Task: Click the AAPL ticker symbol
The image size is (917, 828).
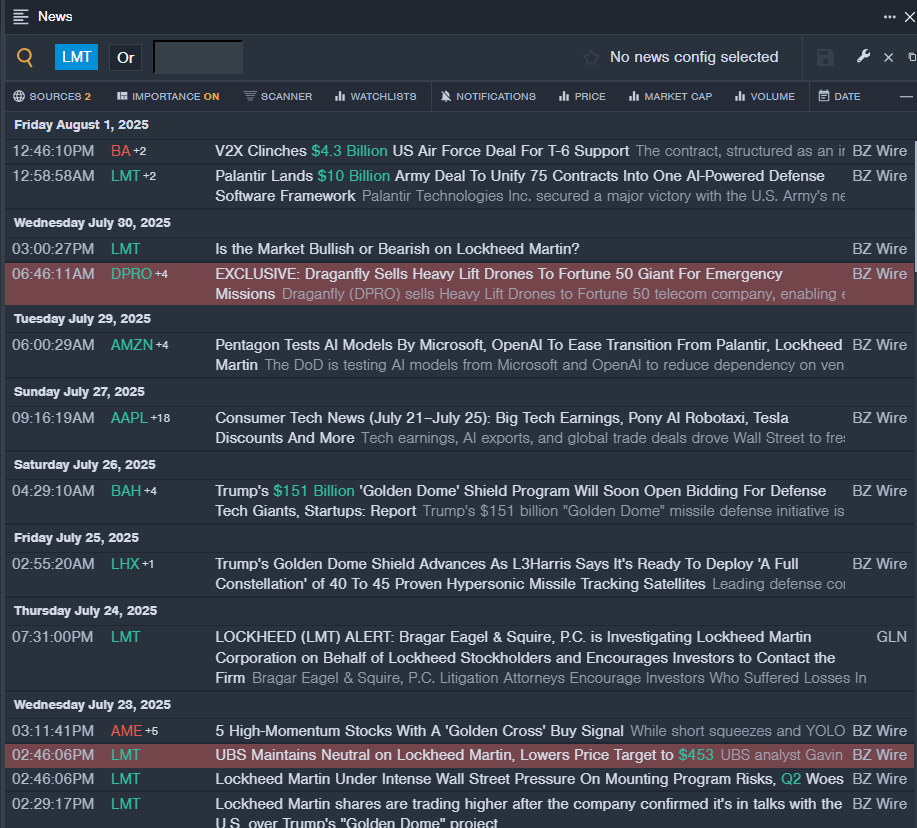Action: (129, 418)
